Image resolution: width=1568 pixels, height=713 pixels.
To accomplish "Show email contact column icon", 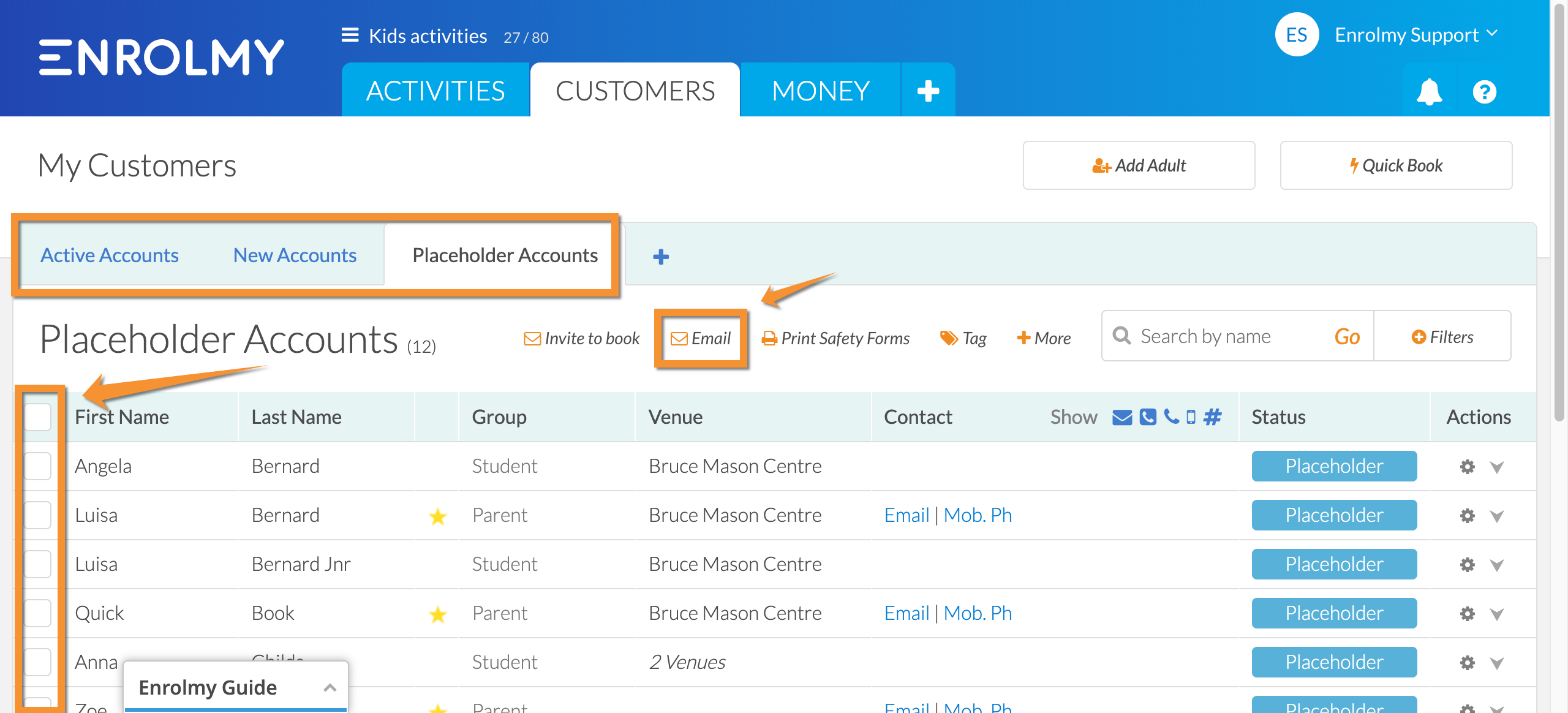I will 1122,417.
